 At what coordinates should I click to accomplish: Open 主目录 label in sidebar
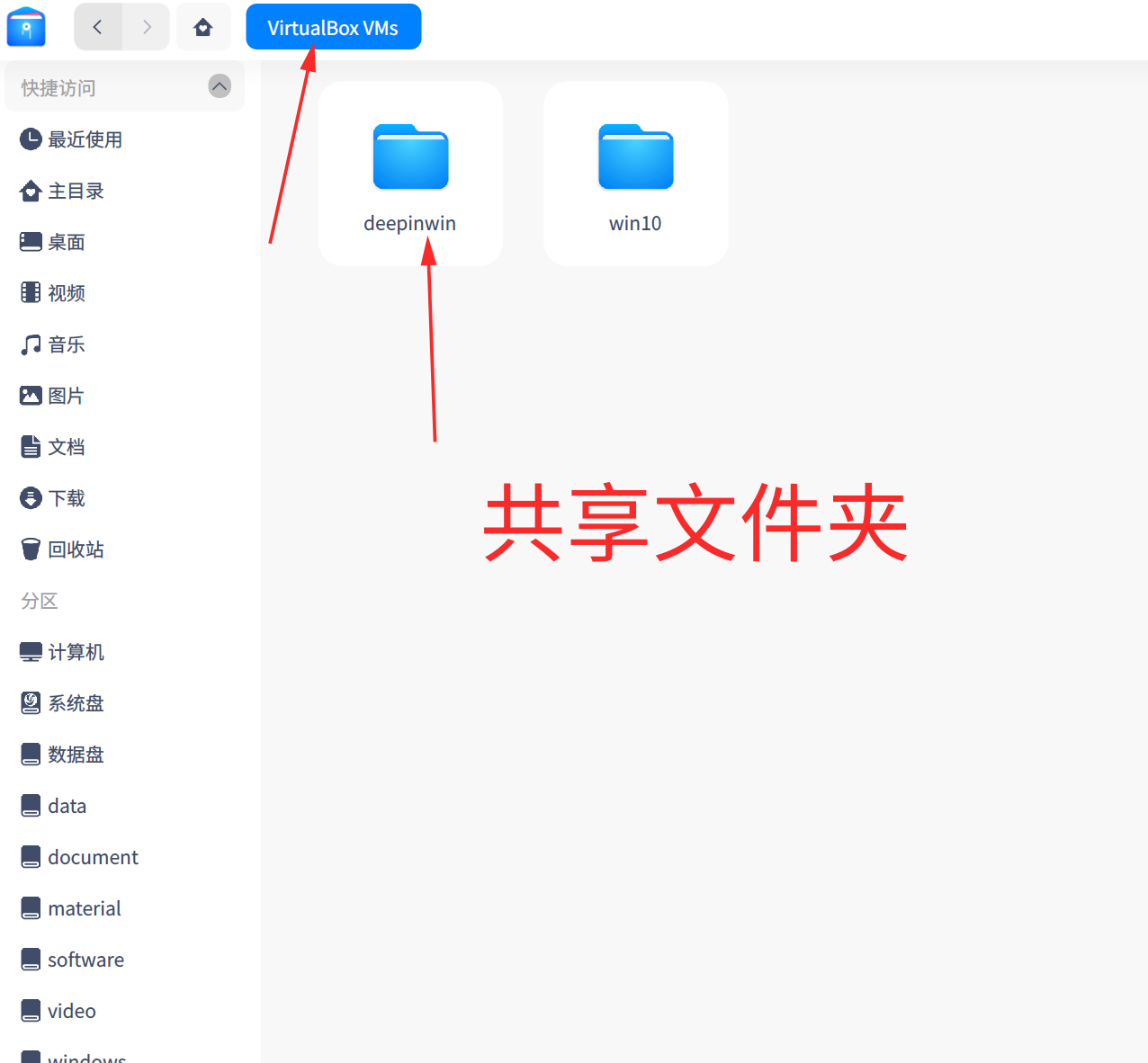[x=76, y=191]
